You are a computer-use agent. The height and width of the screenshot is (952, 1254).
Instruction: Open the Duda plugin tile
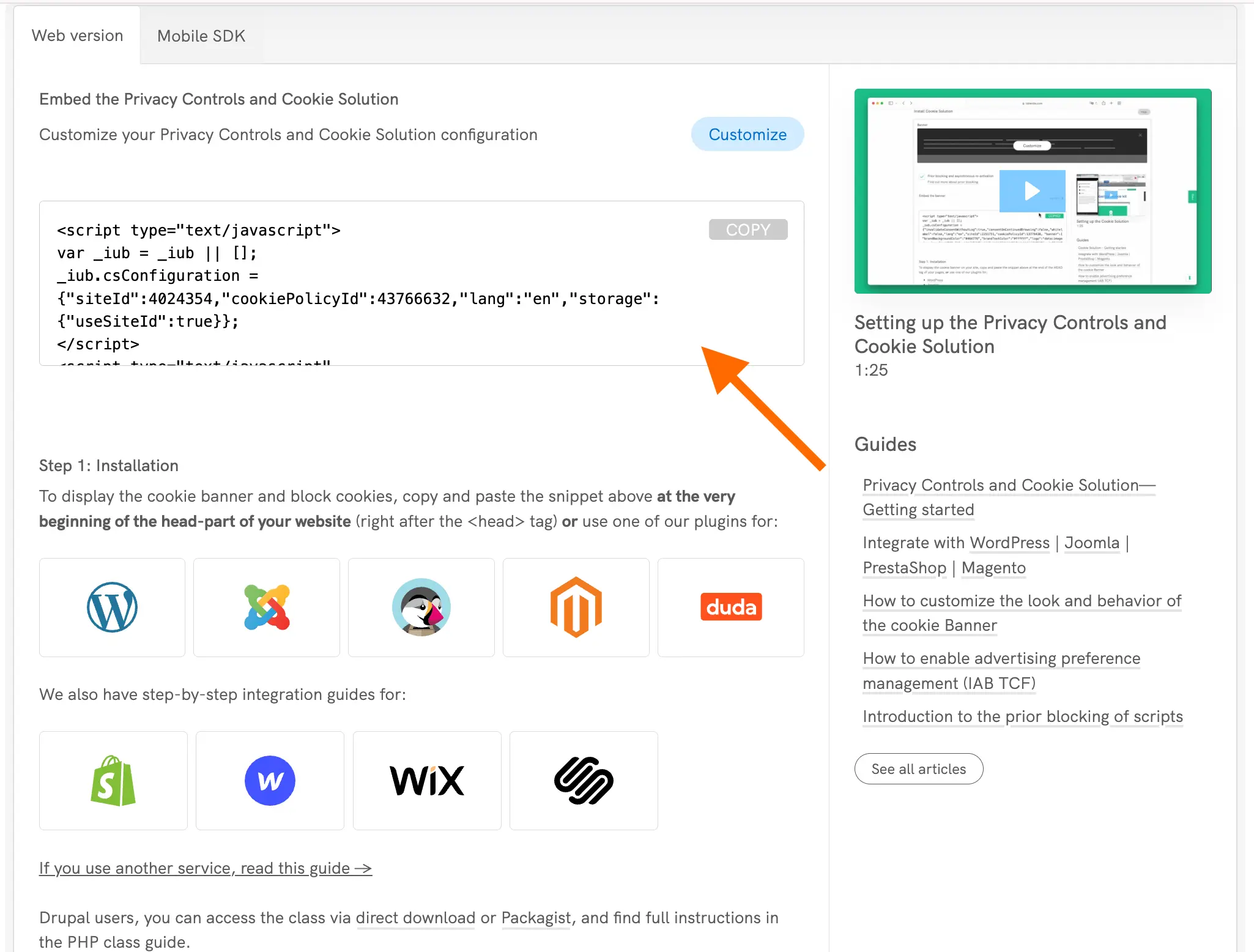(x=731, y=607)
